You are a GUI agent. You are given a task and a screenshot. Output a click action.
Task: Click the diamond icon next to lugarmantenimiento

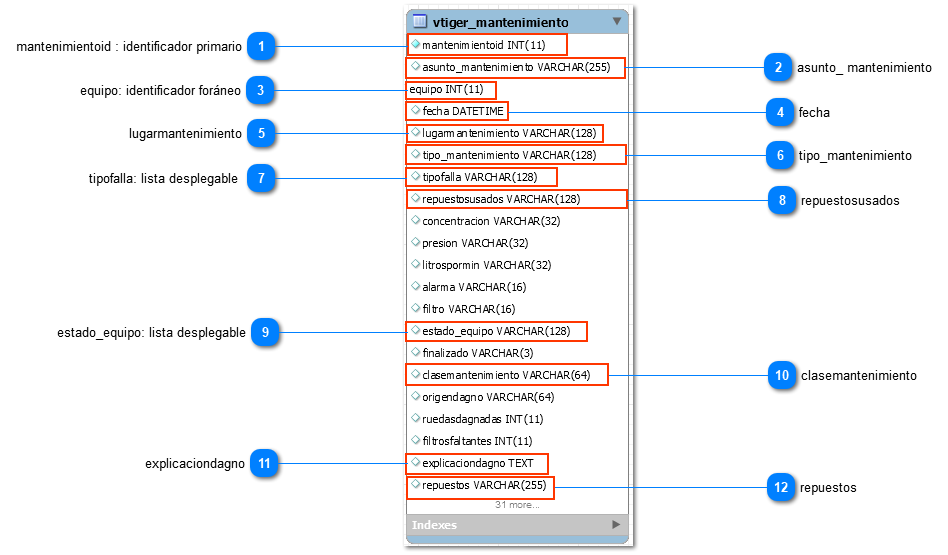click(x=415, y=132)
